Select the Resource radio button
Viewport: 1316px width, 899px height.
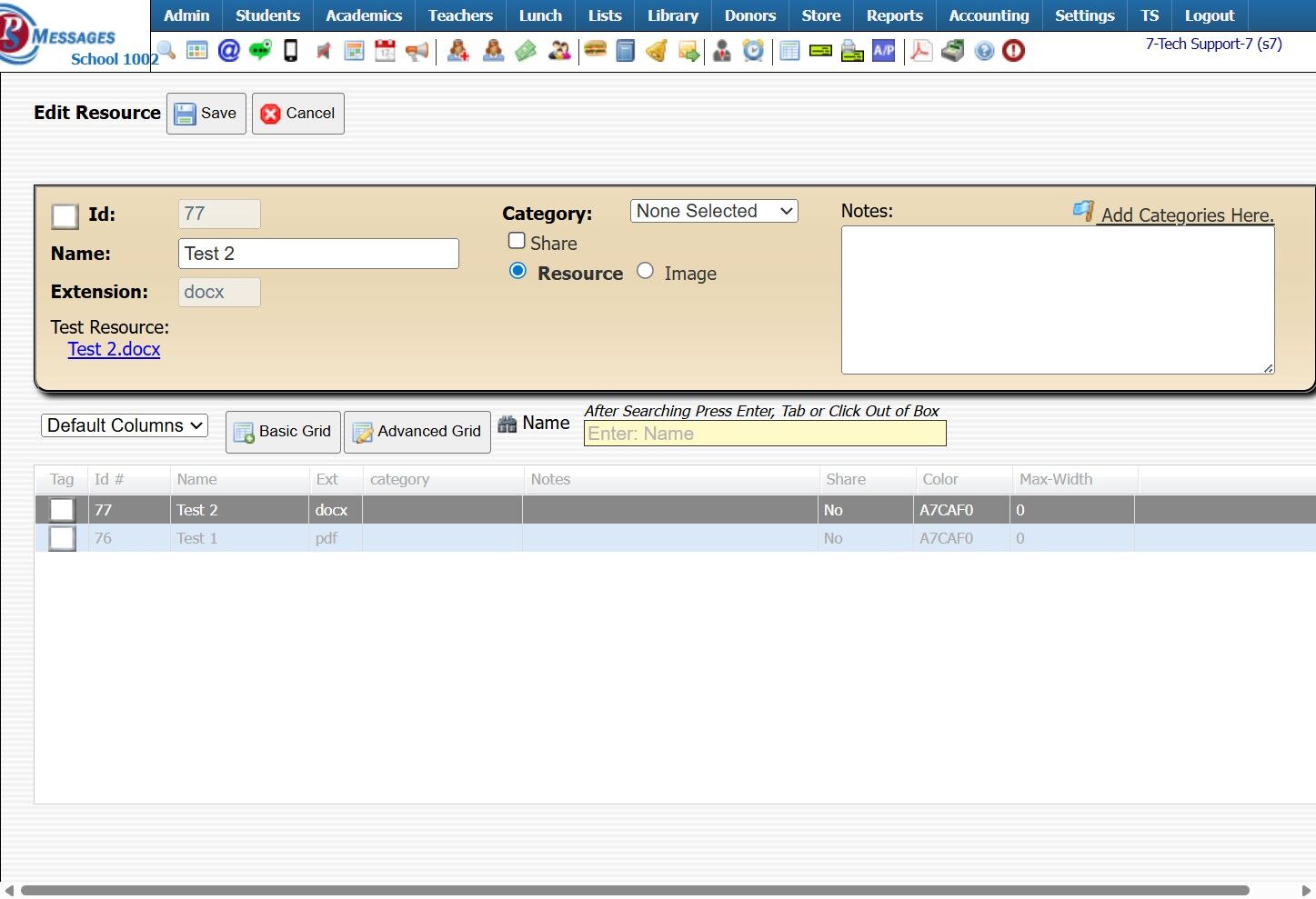coord(518,271)
